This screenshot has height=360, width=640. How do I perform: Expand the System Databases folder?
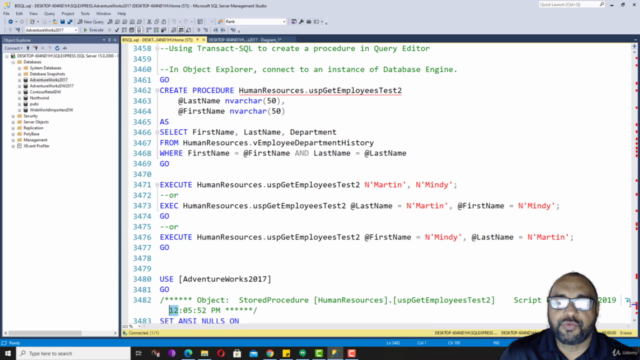19,68
